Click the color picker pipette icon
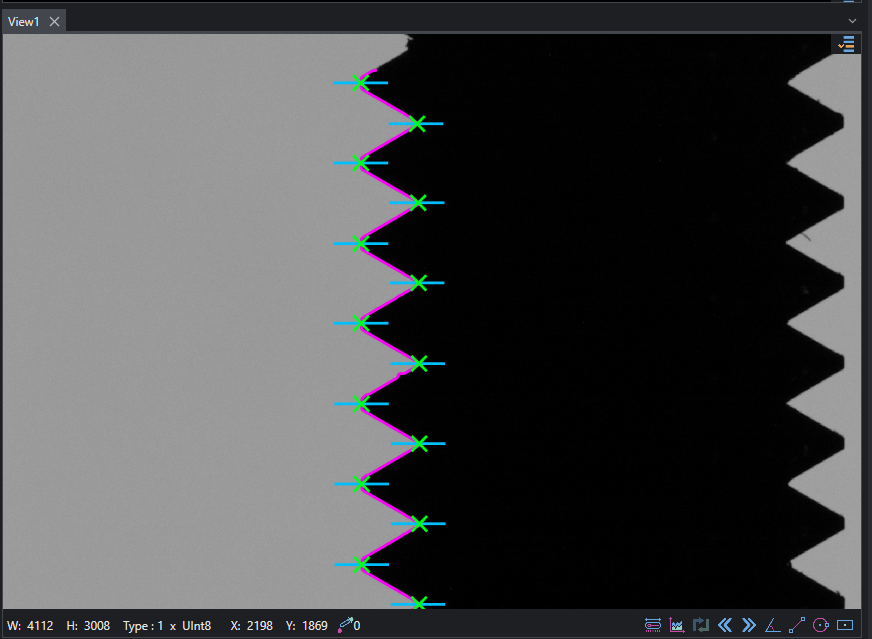This screenshot has width=872, height=639. [x=345, y=625]
